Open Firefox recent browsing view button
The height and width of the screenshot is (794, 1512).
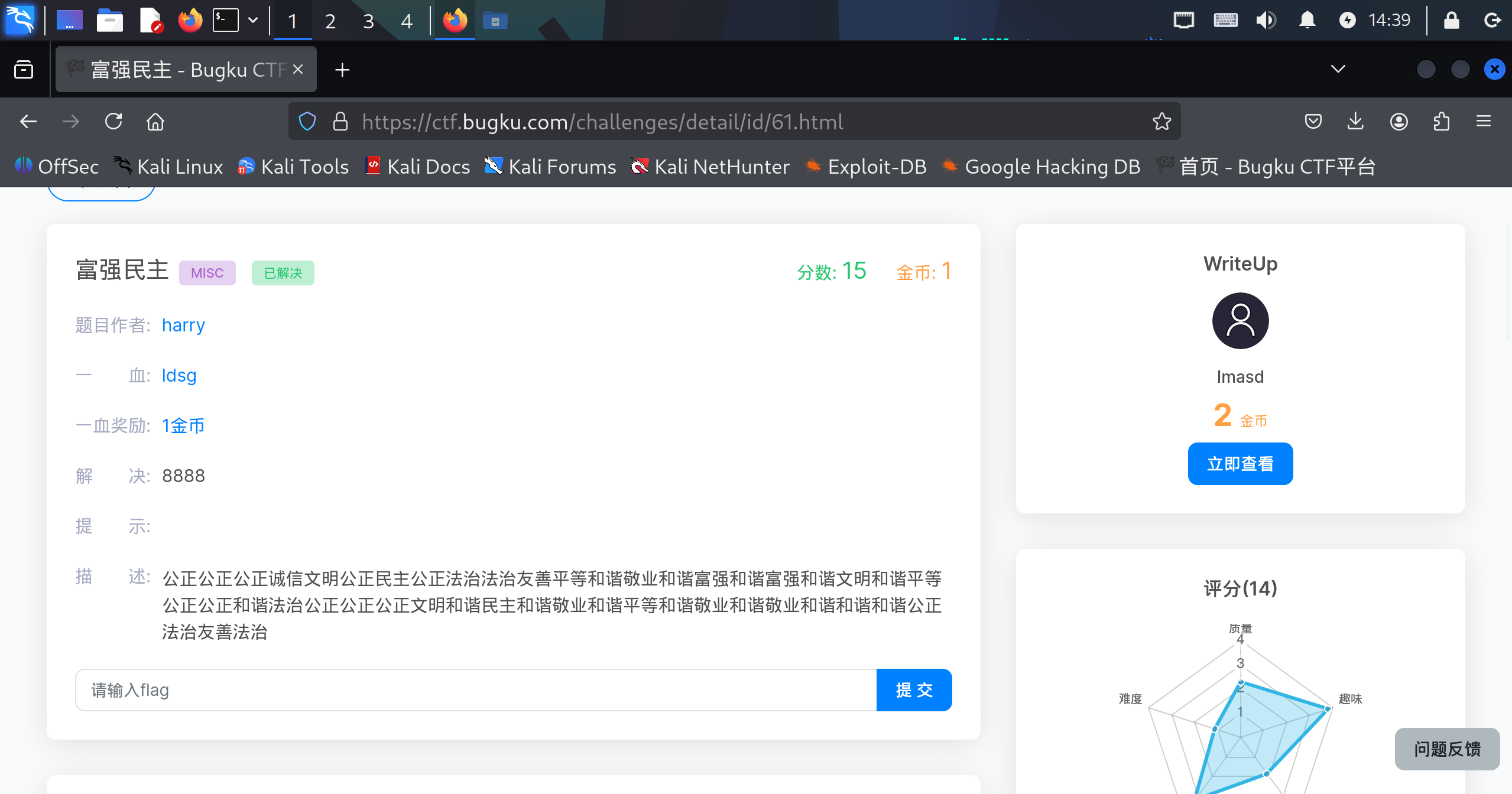point(24,70)
